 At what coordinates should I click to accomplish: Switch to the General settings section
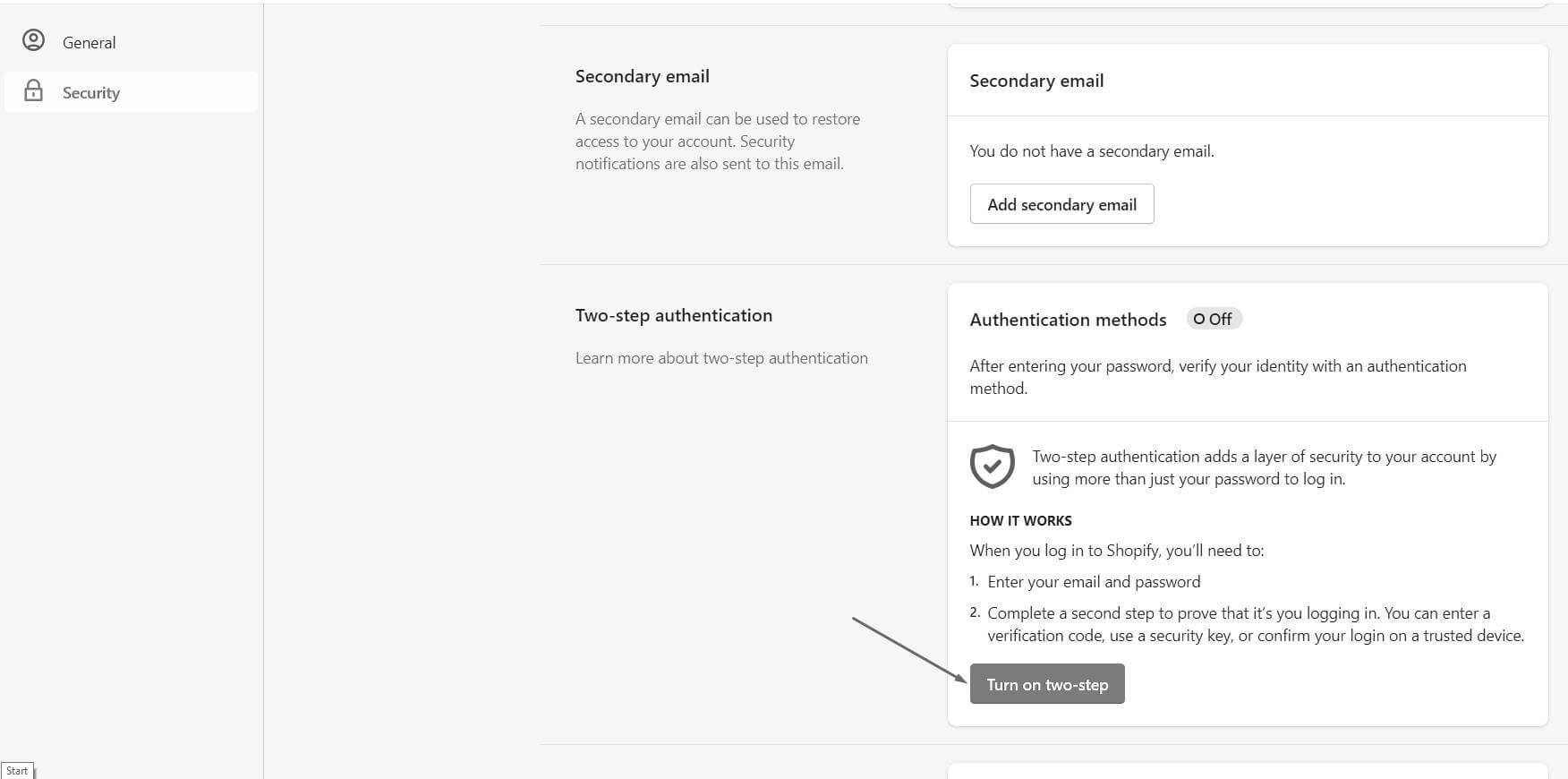coord(89,42)
